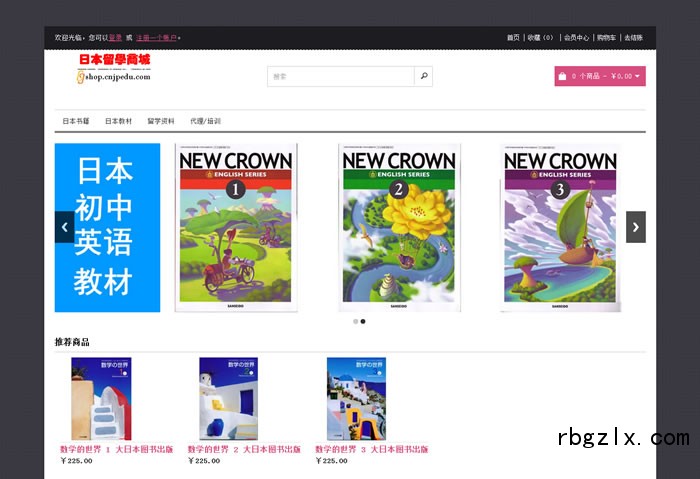
Task: Open the 代理/培训 menu
Action: tap(205, 121)
